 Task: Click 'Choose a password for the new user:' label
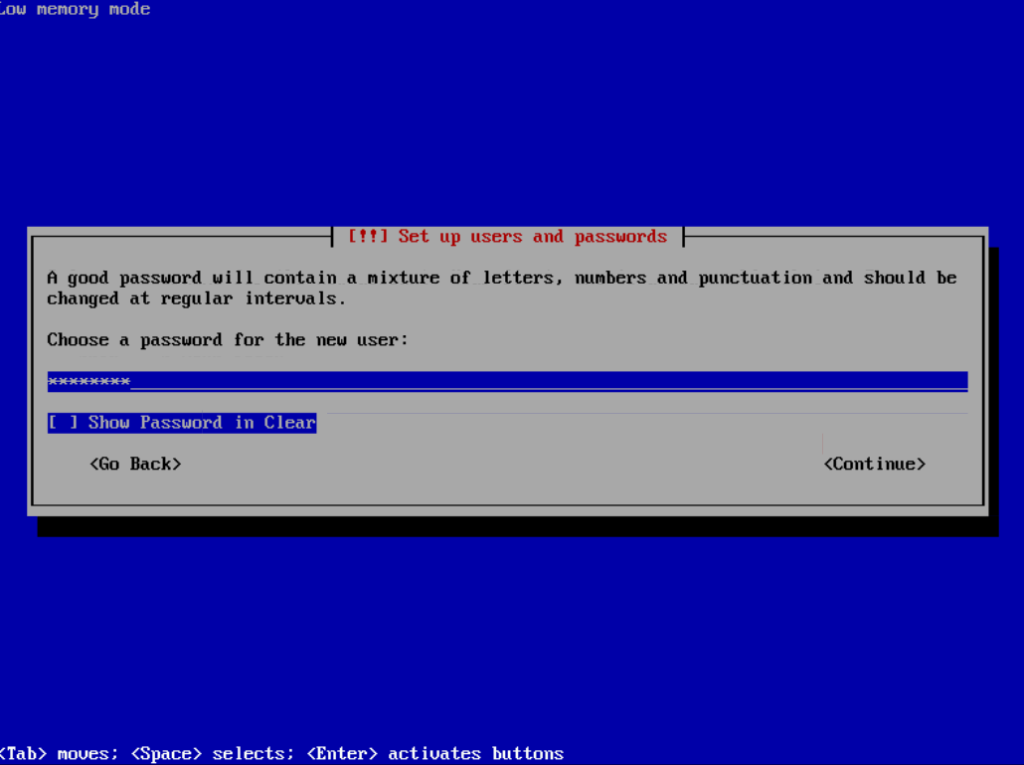tap(227, 340)
